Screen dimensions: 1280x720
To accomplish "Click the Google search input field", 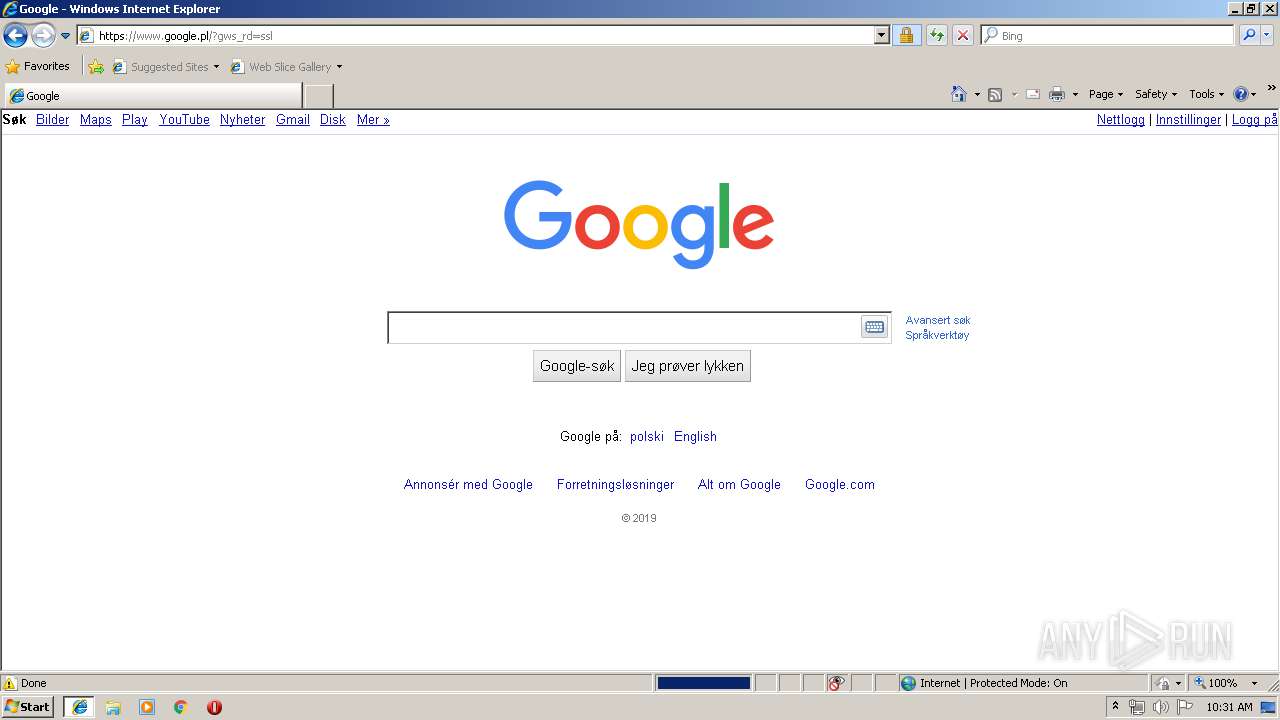I will (x=624, y=327).
